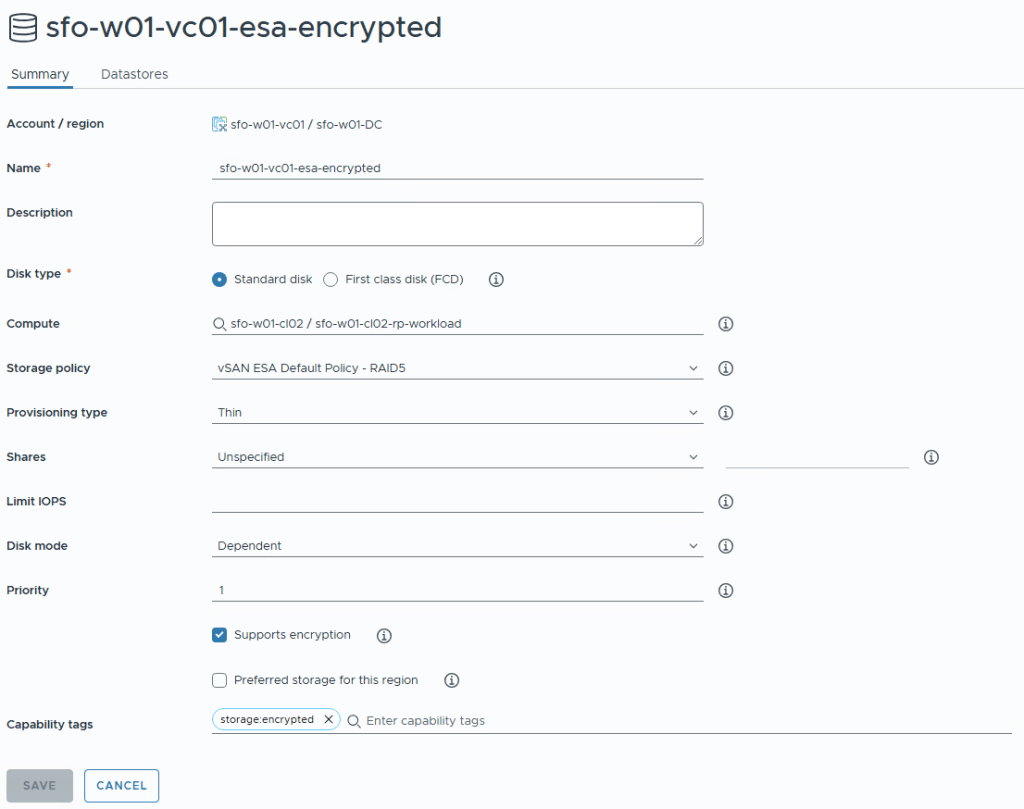Expand the Provisioning type dropdown
This screenshot has height=809, width=1024.
tap(457, 413)
